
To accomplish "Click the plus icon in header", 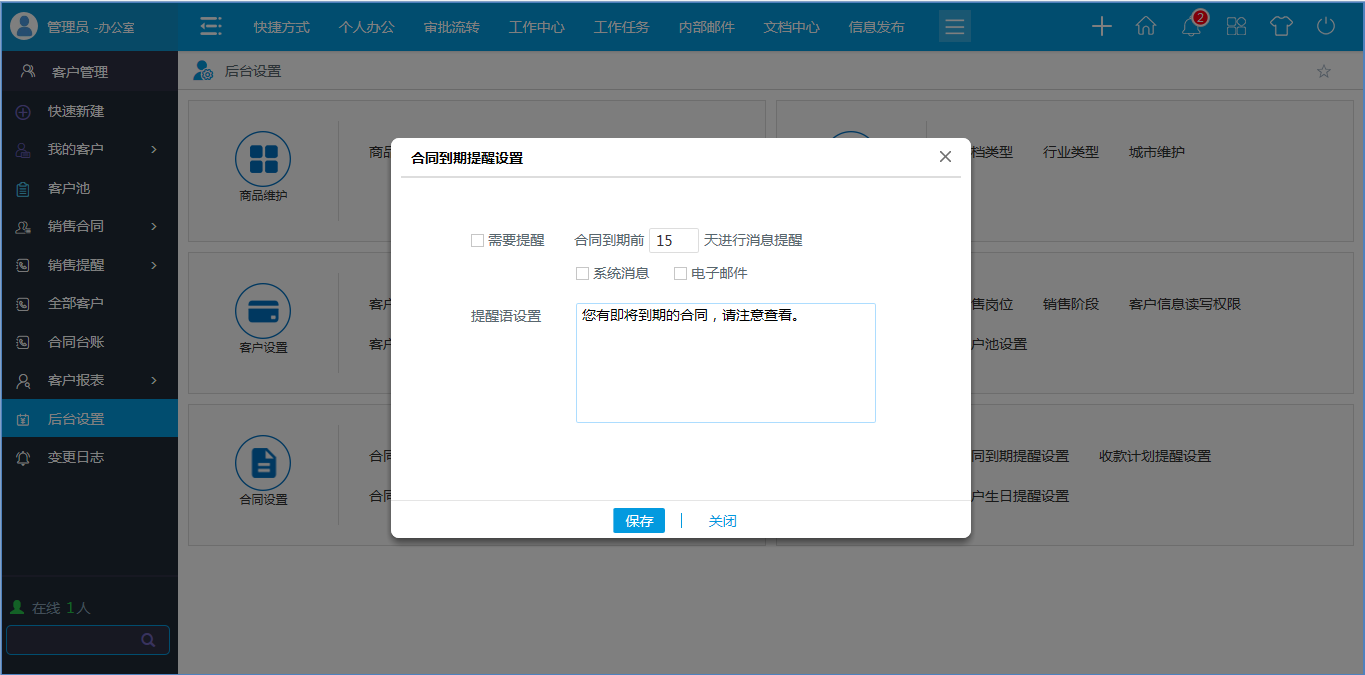I will pyautogui.click(x=1101, y=27).
